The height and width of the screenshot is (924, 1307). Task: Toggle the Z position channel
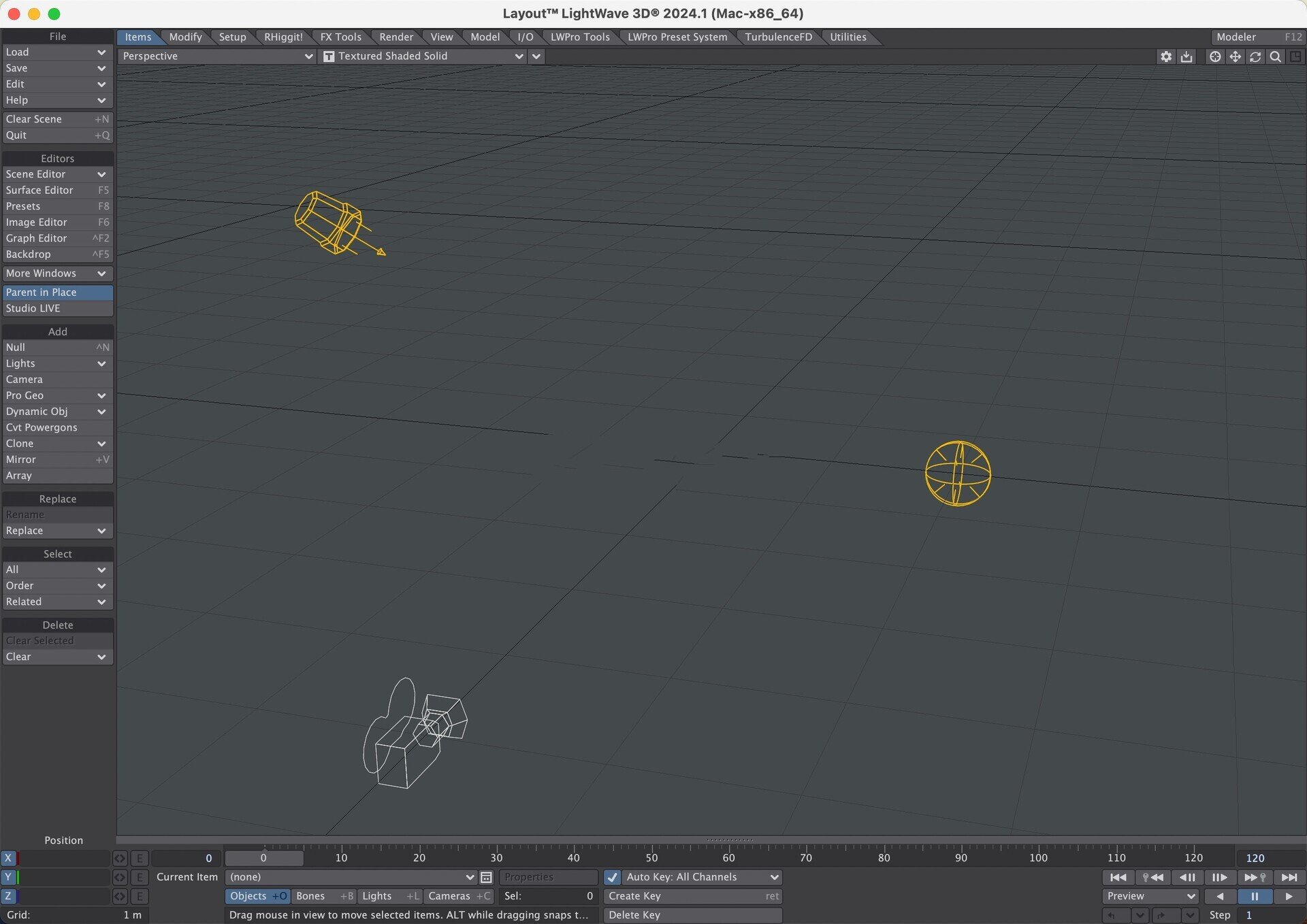coord(8,896)
